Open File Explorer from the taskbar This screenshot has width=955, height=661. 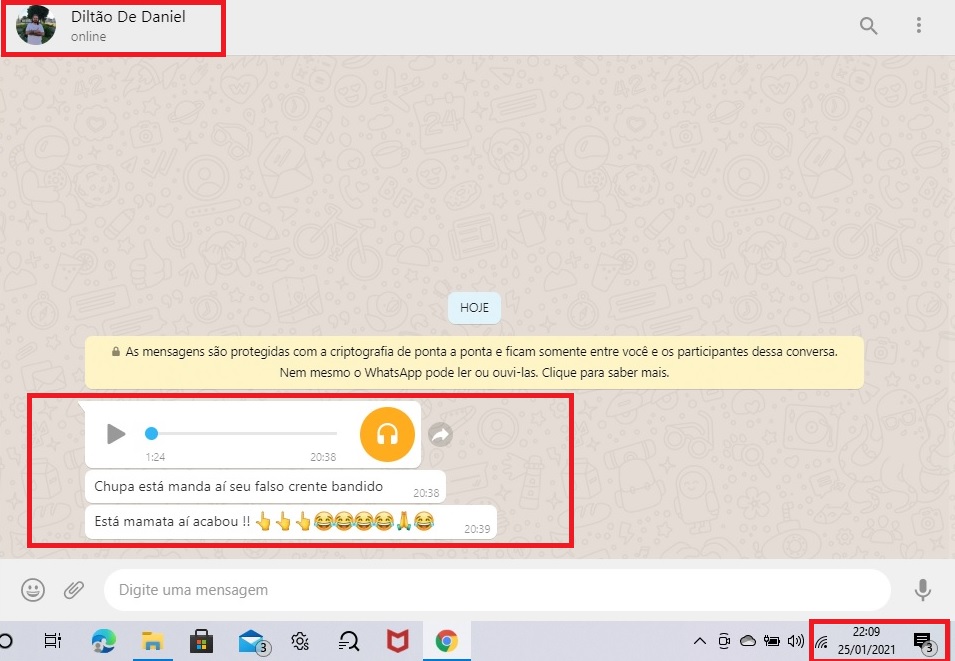click(152, 641)
